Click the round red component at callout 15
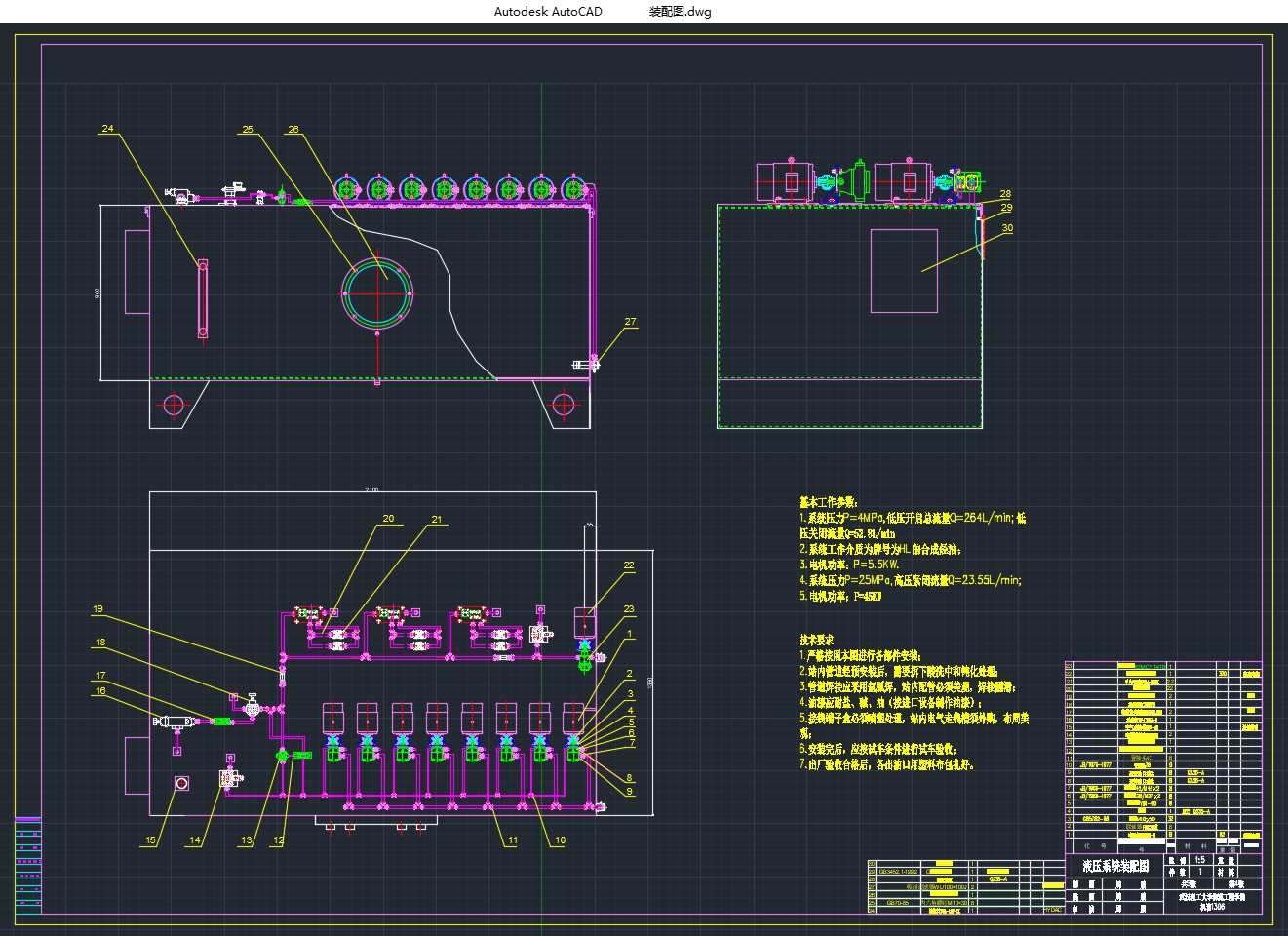The image size is (1288, 936). (x=179, y=783)
